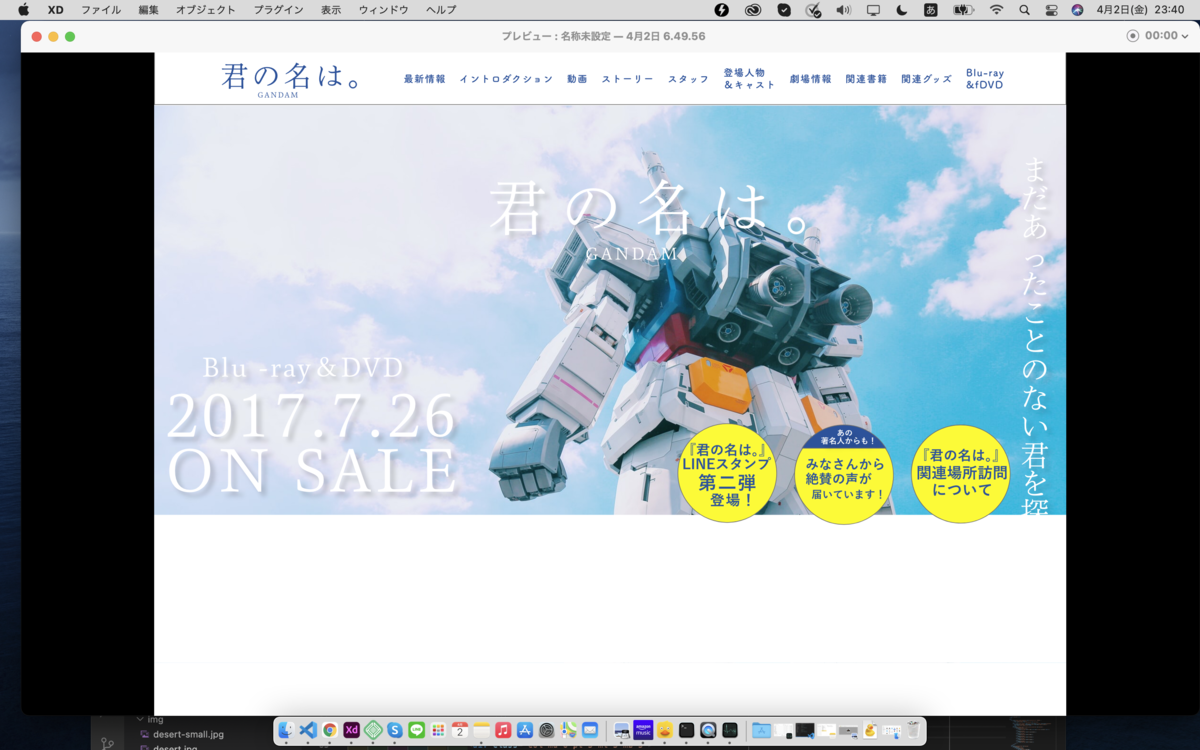This screenshot has width=1200, height=750.
Task: Switch Japanese input source あ icon
Action: (x=930, y=9)
